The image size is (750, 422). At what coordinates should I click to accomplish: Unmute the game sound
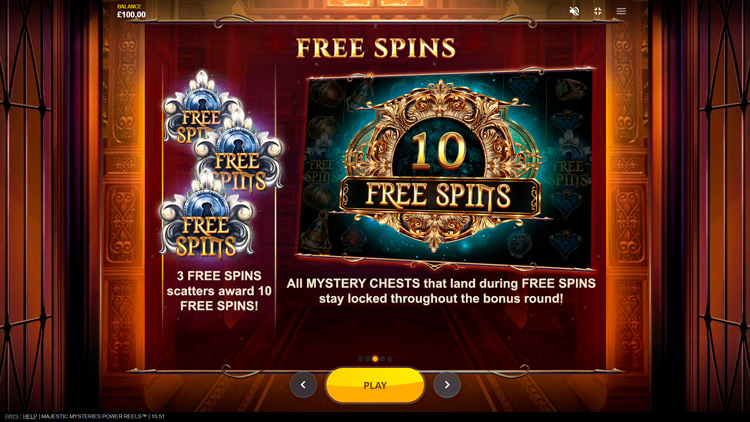point(574,11)
